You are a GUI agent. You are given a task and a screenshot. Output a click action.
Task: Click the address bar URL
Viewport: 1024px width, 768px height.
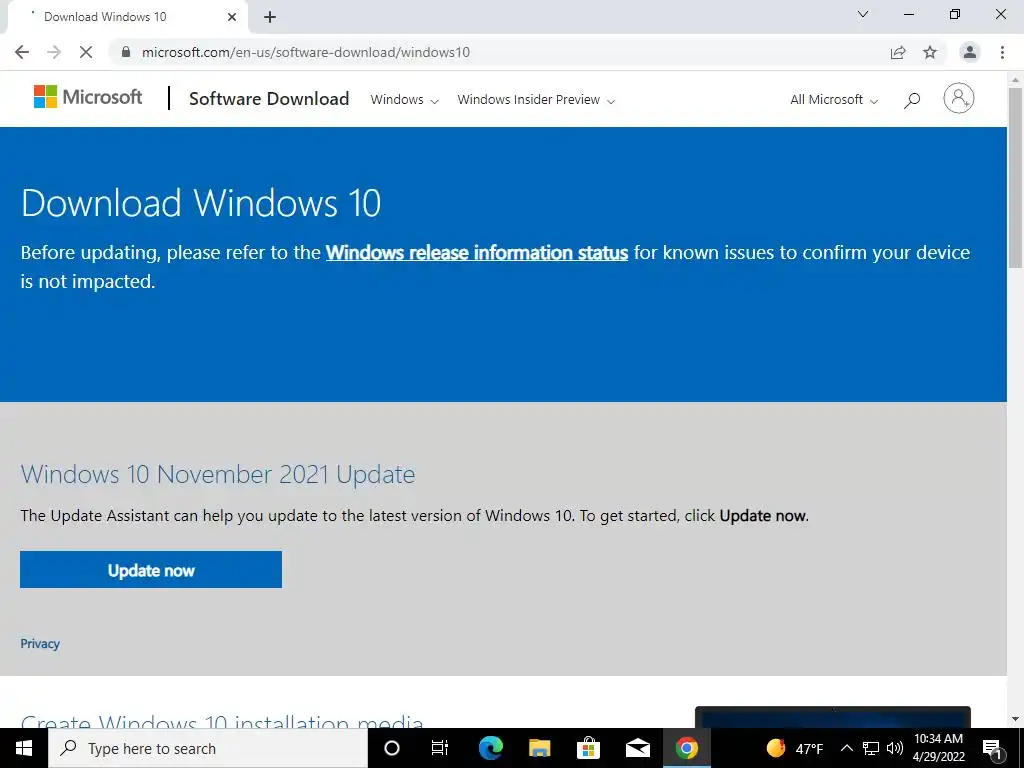coord(306,52)
